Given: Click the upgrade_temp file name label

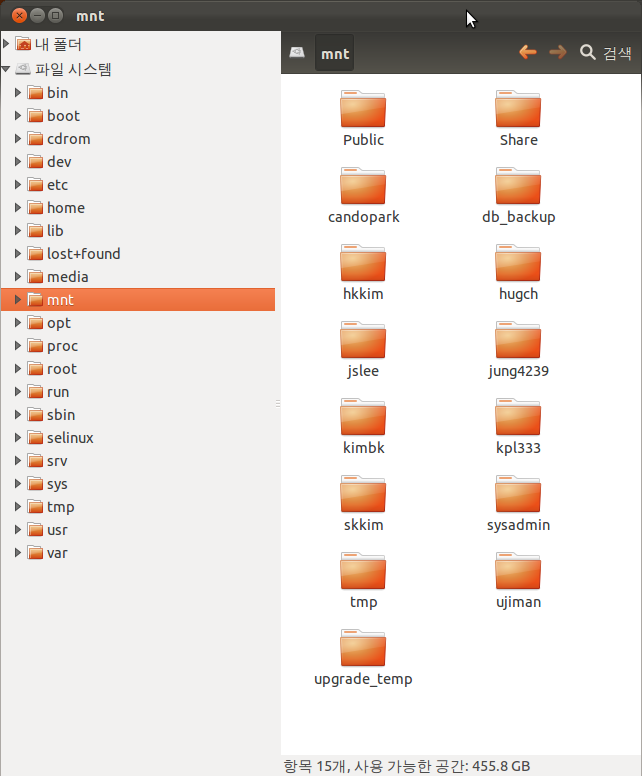Looking at the screenshot, I should 363,679.
